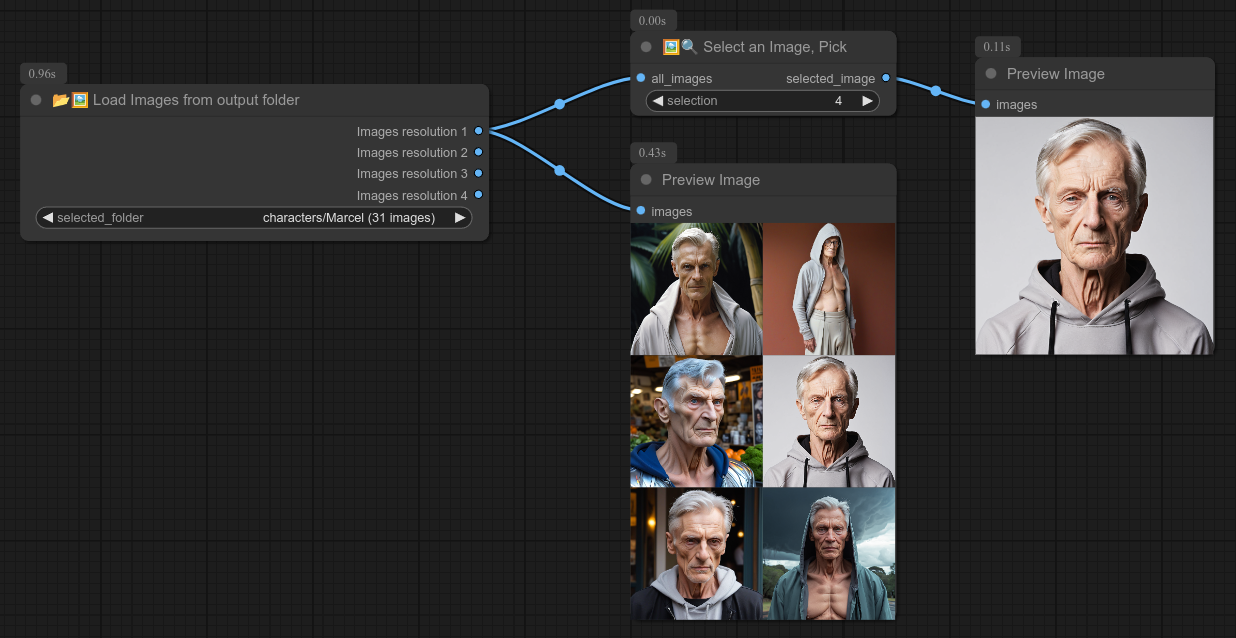Click the Images resolution 2 output socket
This screenshot has width=1236, height=638.
(x=479, y=152)
